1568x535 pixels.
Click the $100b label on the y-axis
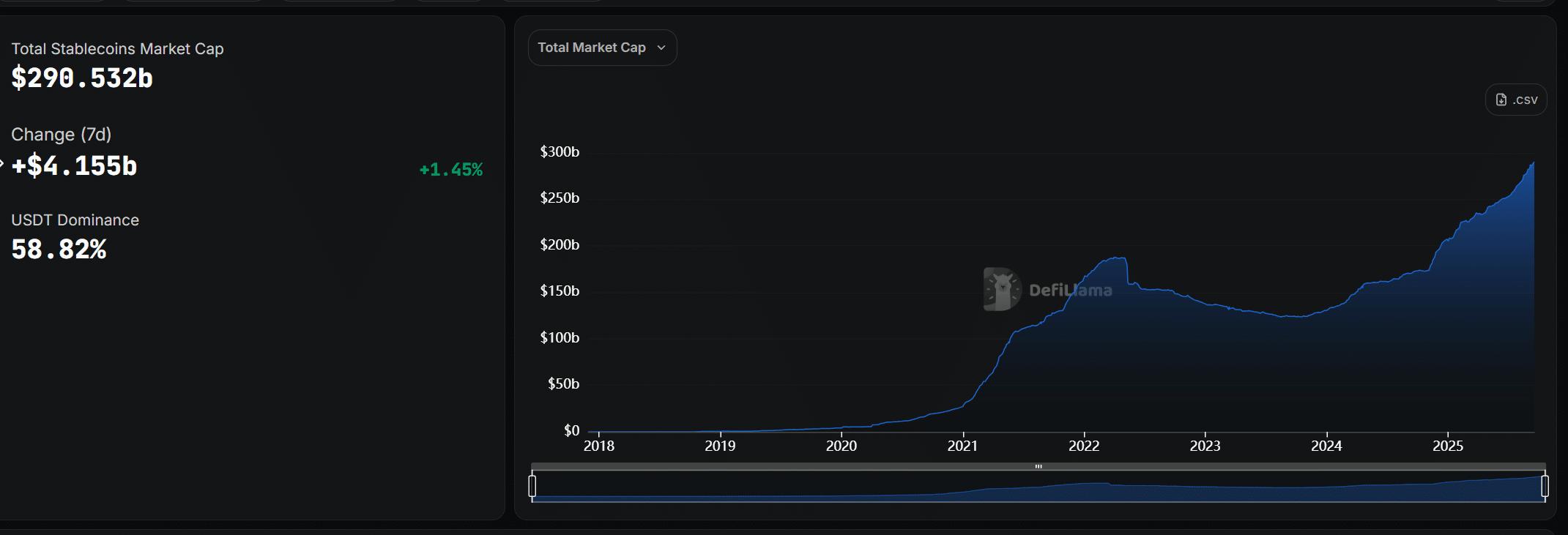click(x=560, y=337)
